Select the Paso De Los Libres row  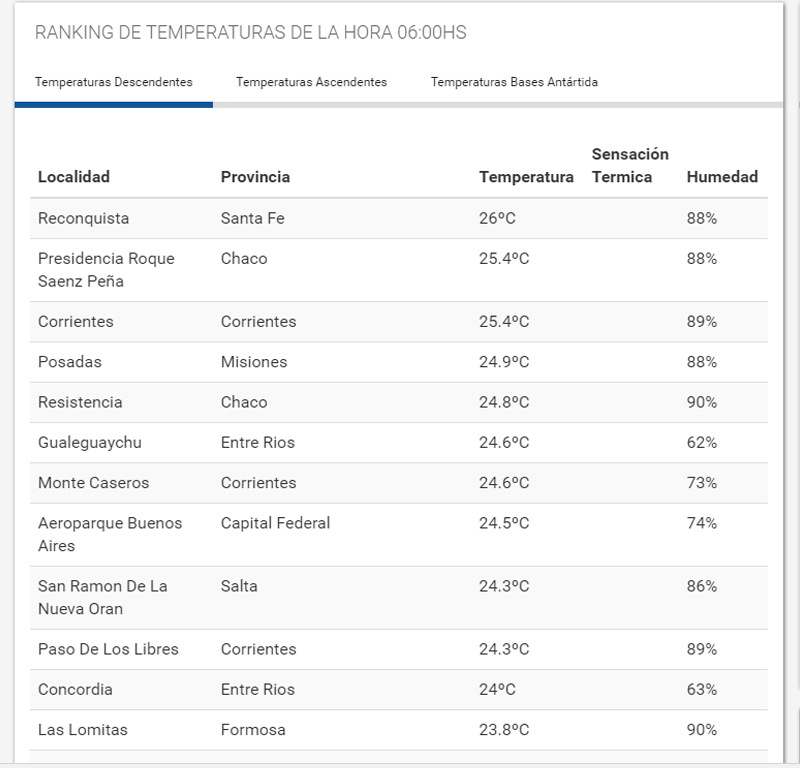[x=108, y=649]
